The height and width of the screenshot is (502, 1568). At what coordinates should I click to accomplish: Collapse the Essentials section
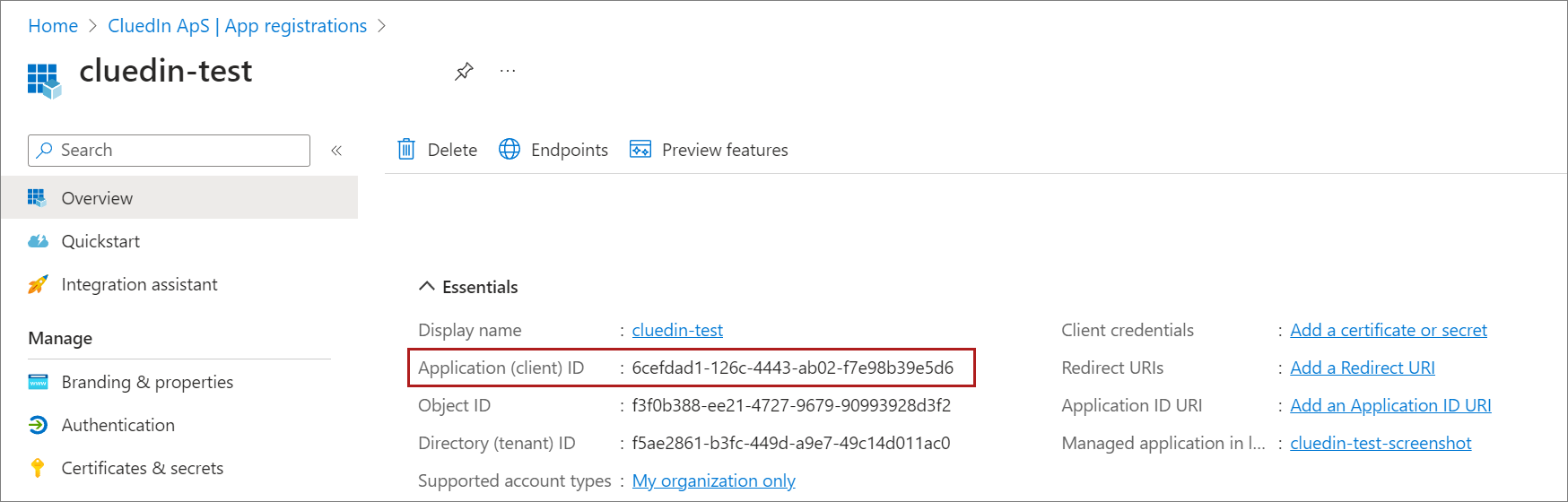point(427,287)
